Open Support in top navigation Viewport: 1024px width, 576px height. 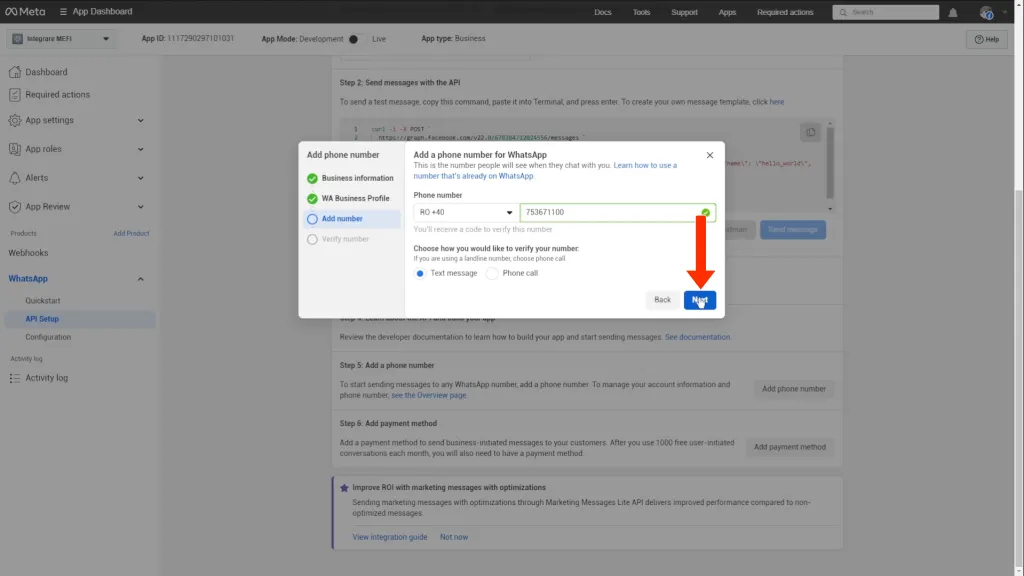pos(684,12)
